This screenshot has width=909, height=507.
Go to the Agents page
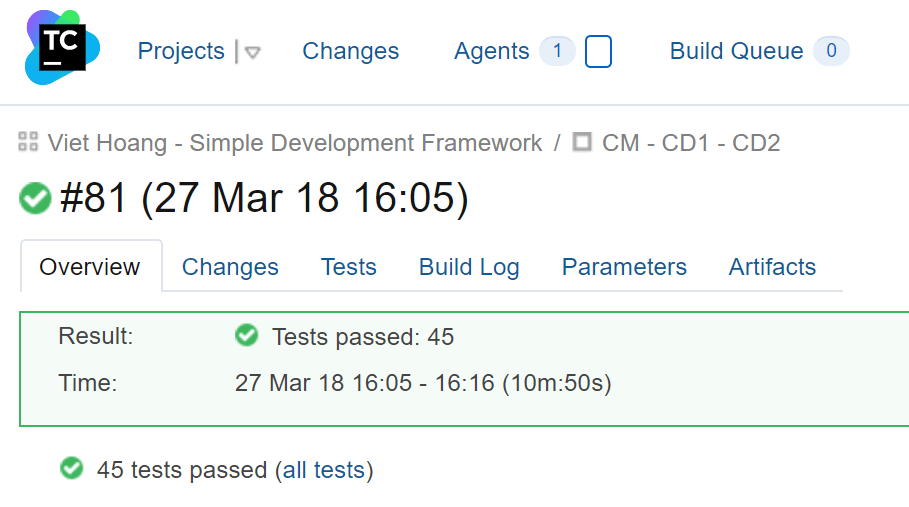click(x=491, y=51)
